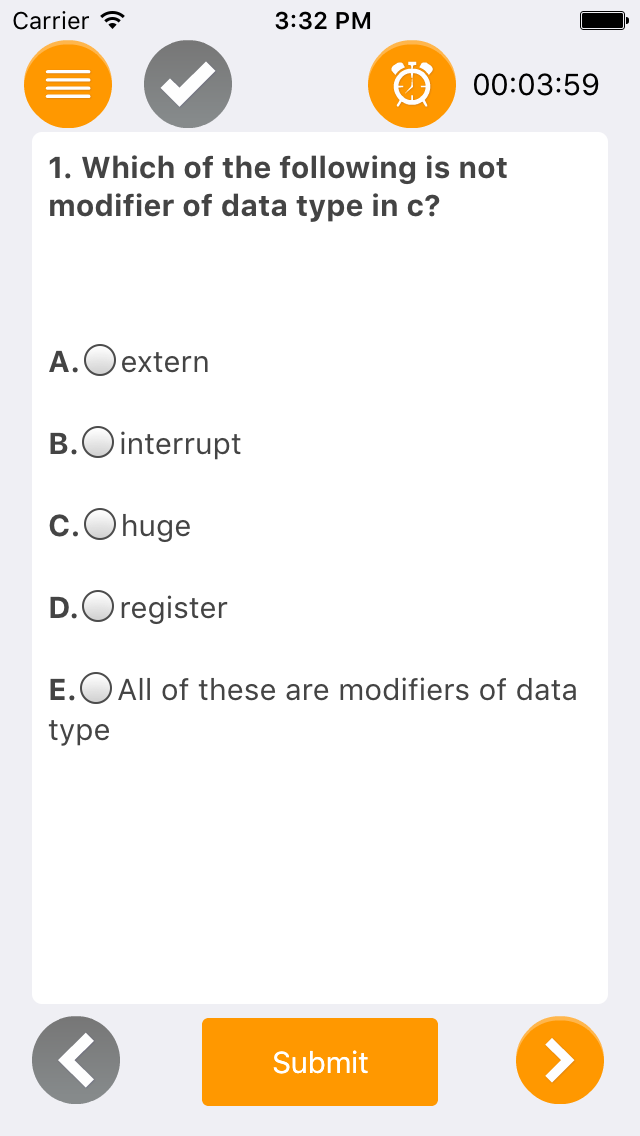Tap the 'huge' answer text
640x1136 pixels.
pyautogui.click(x=156, y=527)
